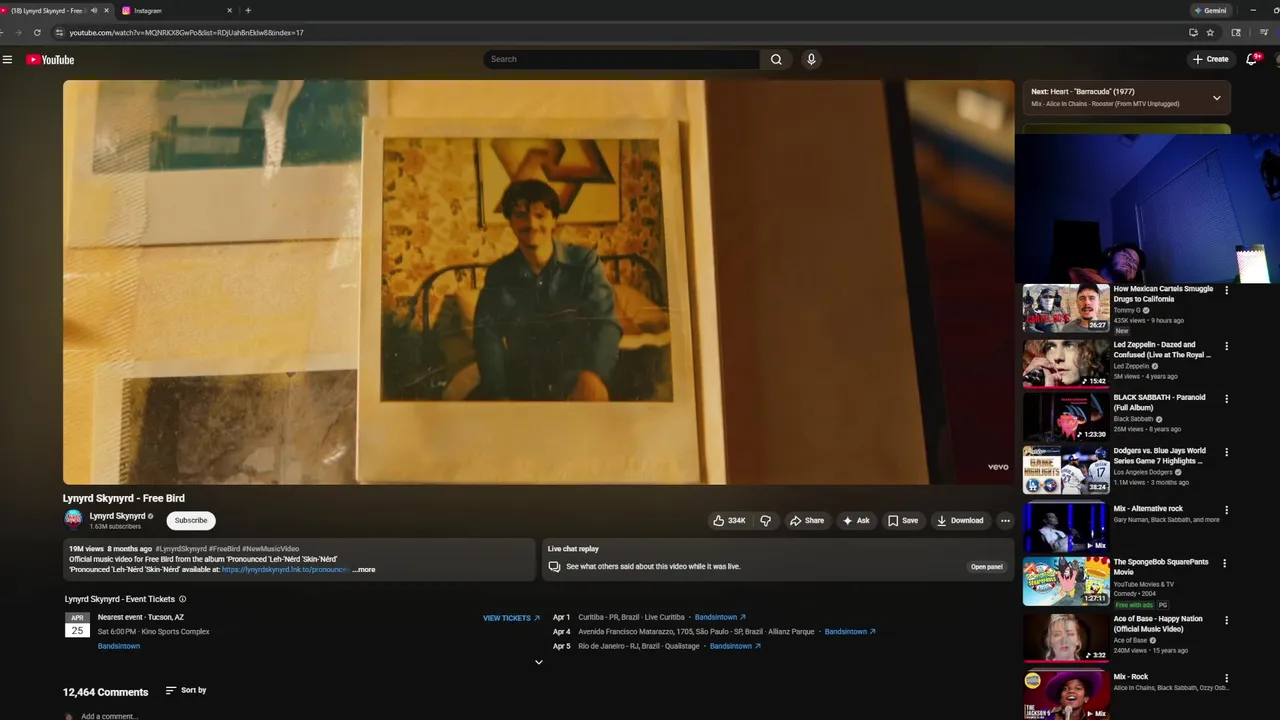
Task: Open options menu for Black Sabbath Paranoid video
Action: [1226, 399]
